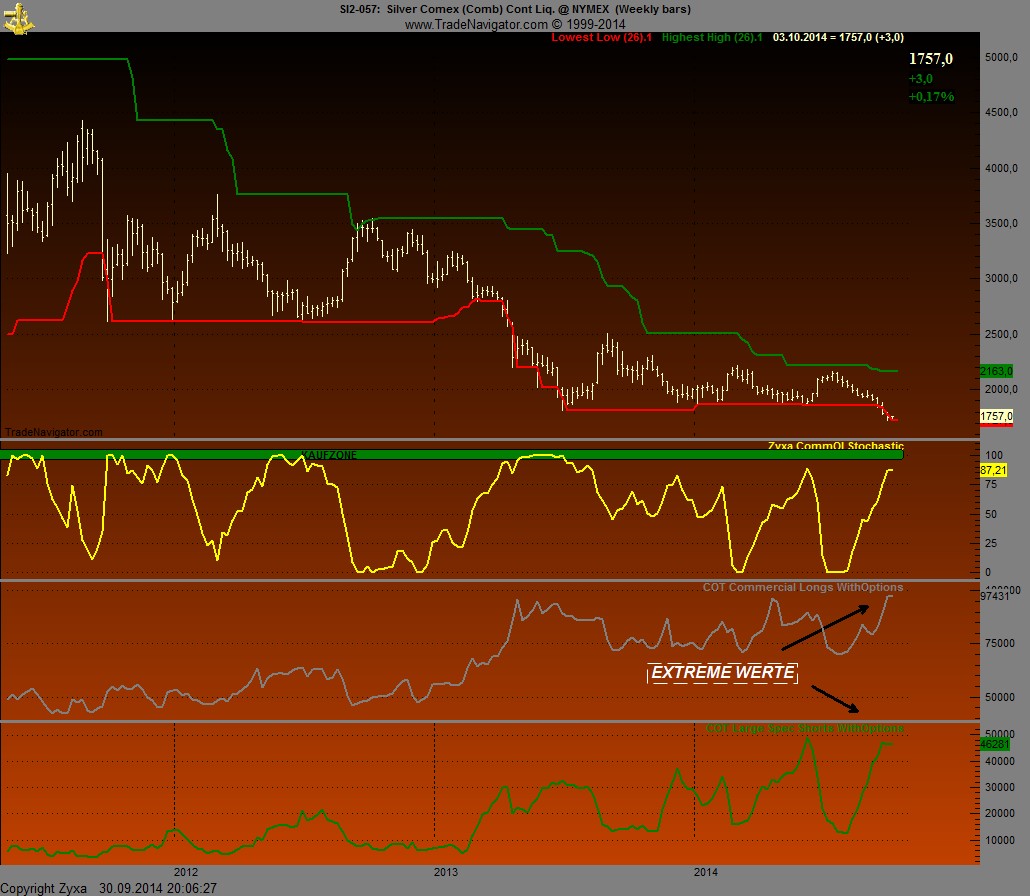Select the 'COT Commercial Longs WithOptions' pane title

point(803,587)
